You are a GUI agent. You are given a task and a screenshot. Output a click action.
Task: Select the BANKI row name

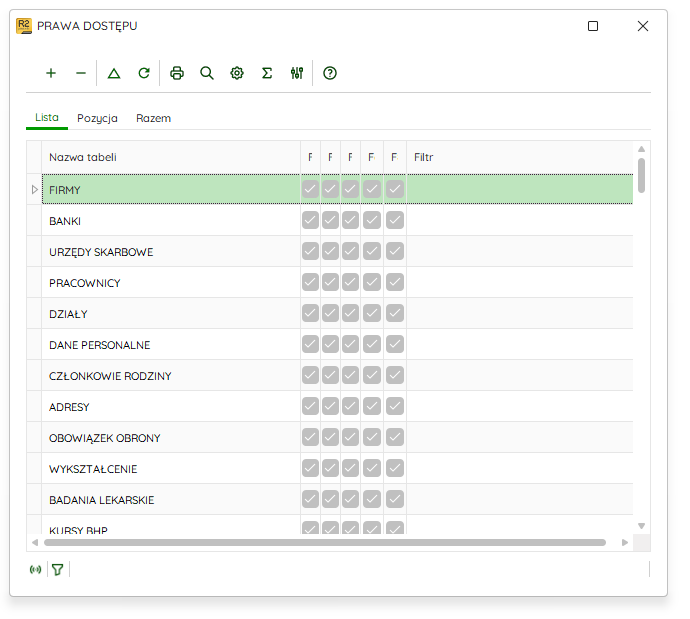65,221
